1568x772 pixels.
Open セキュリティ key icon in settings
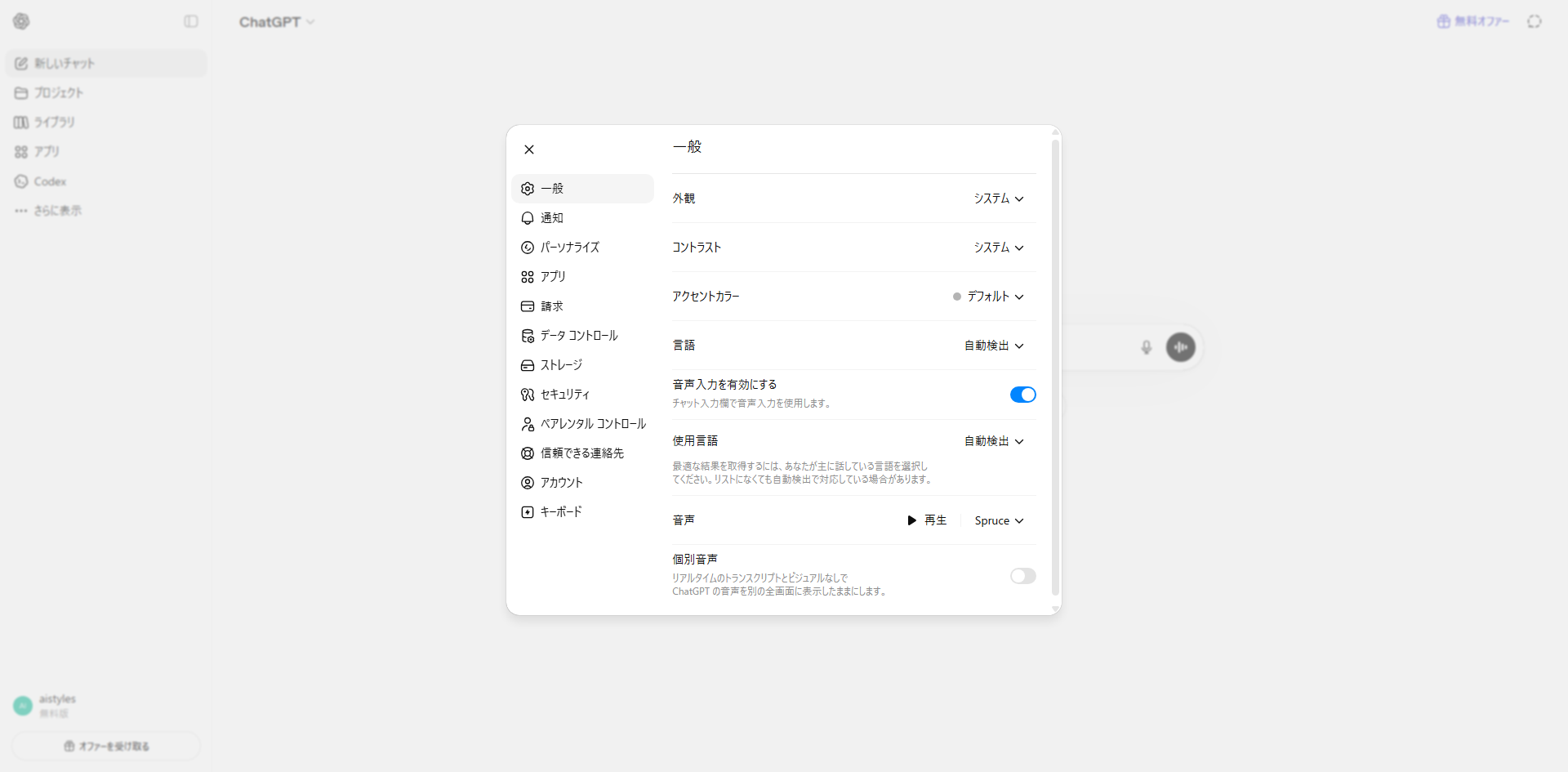pos(528,395)
